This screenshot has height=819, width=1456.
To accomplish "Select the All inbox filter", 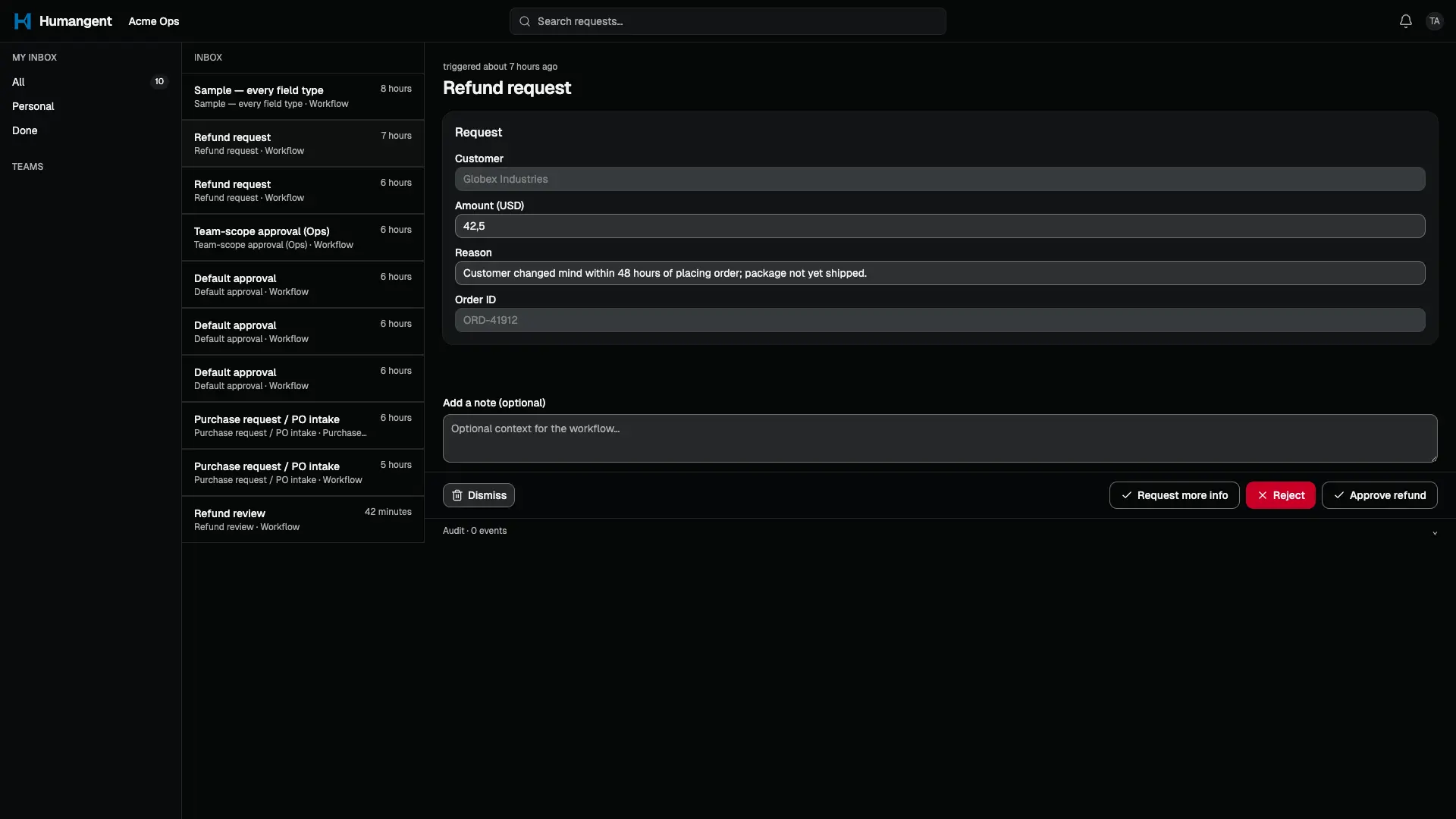I will (90, 82).
